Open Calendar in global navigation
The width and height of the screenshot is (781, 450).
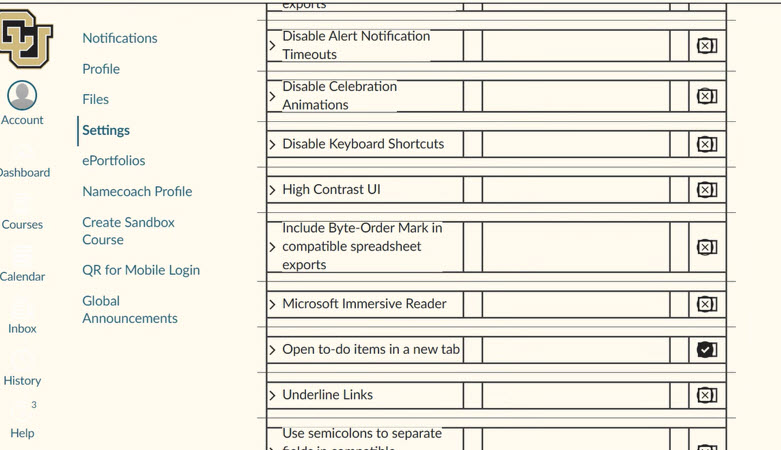tap(22, 276)
